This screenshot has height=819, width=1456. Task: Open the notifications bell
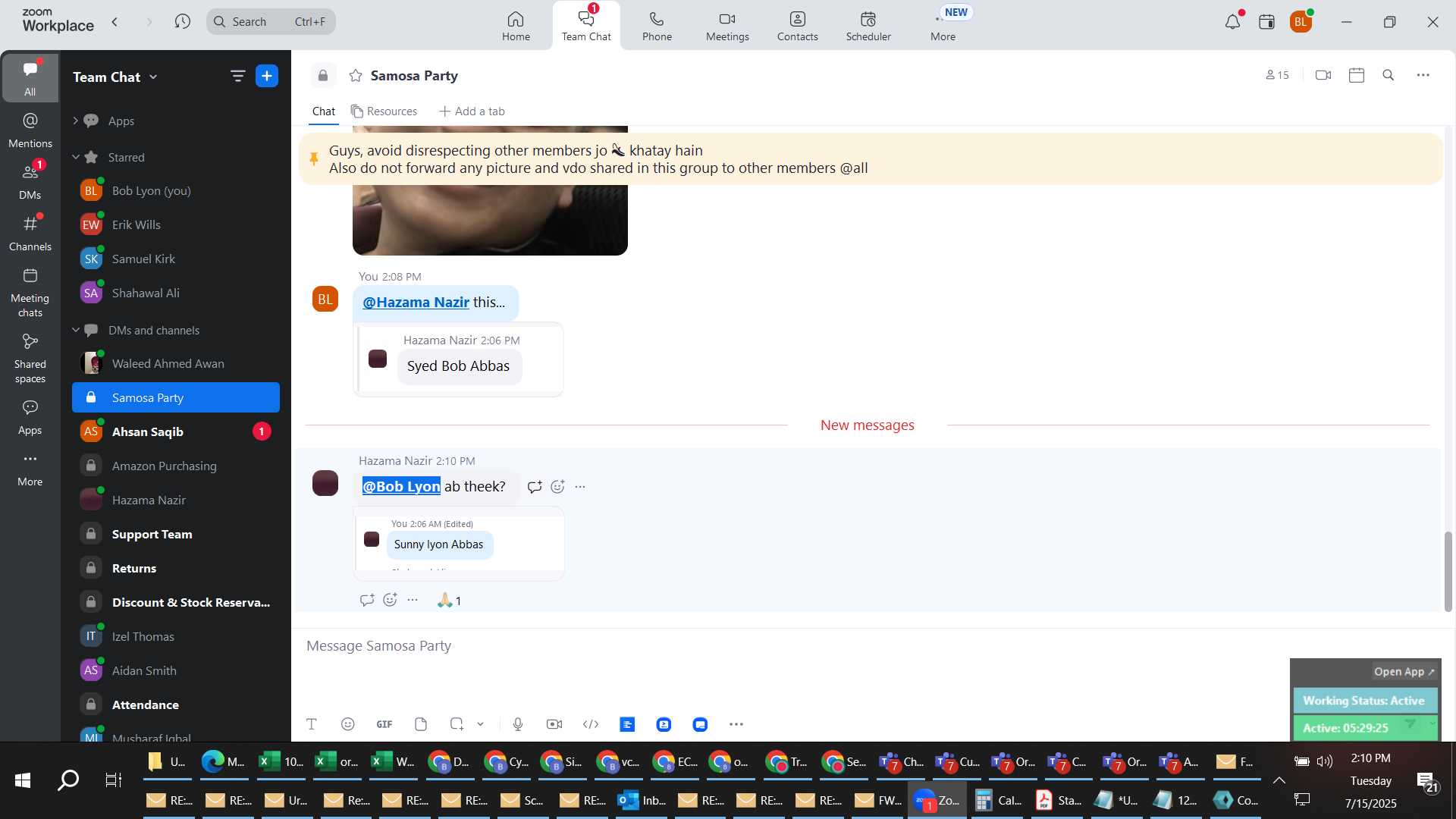coord(1232,22)
